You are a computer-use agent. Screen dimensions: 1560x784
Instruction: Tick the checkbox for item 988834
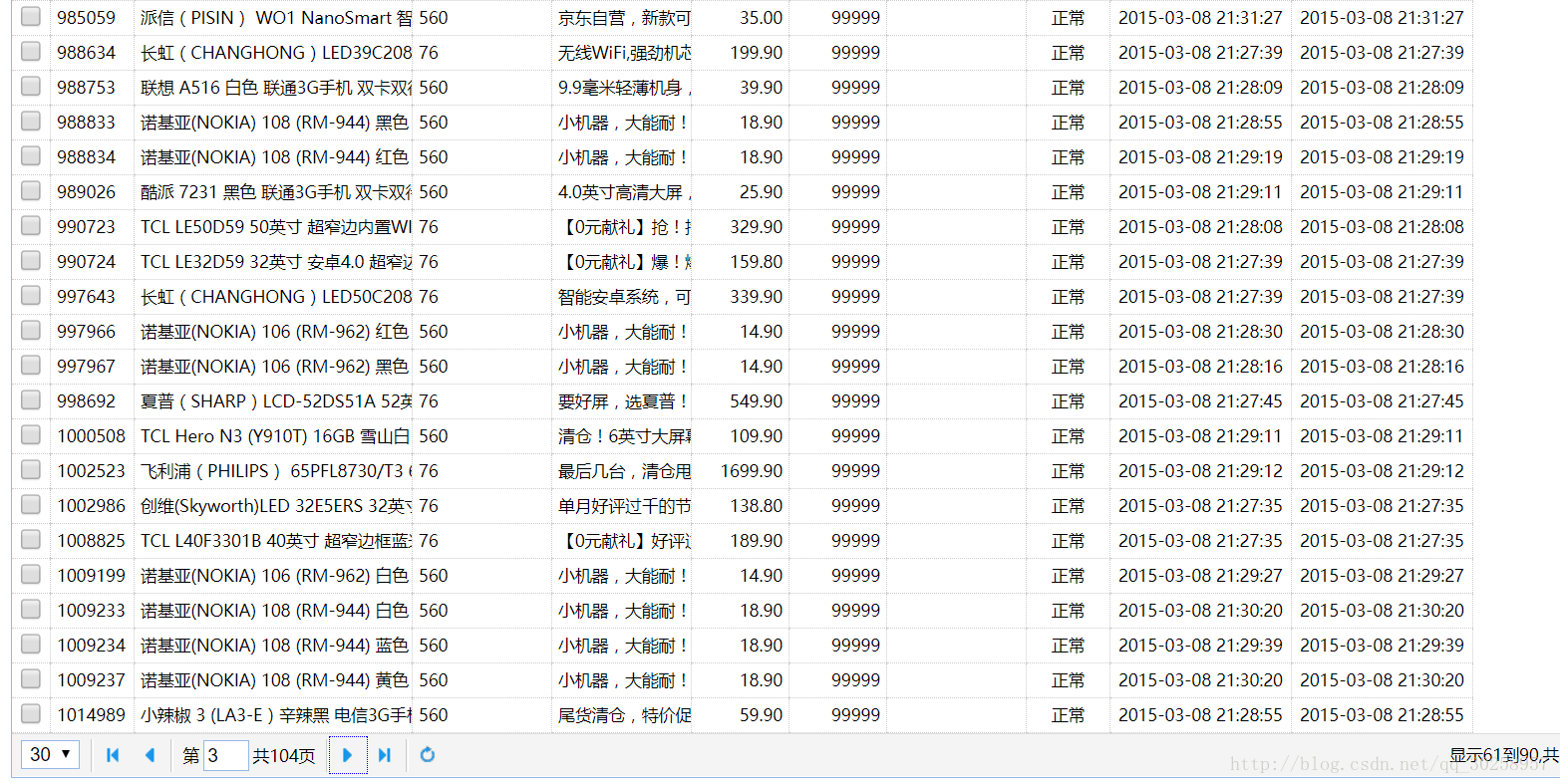coord(31,156)
